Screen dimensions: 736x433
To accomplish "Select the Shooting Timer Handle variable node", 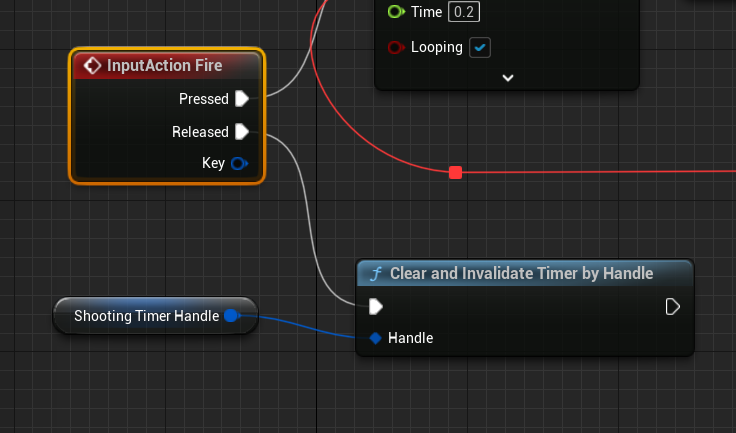I will coord(155,316).
